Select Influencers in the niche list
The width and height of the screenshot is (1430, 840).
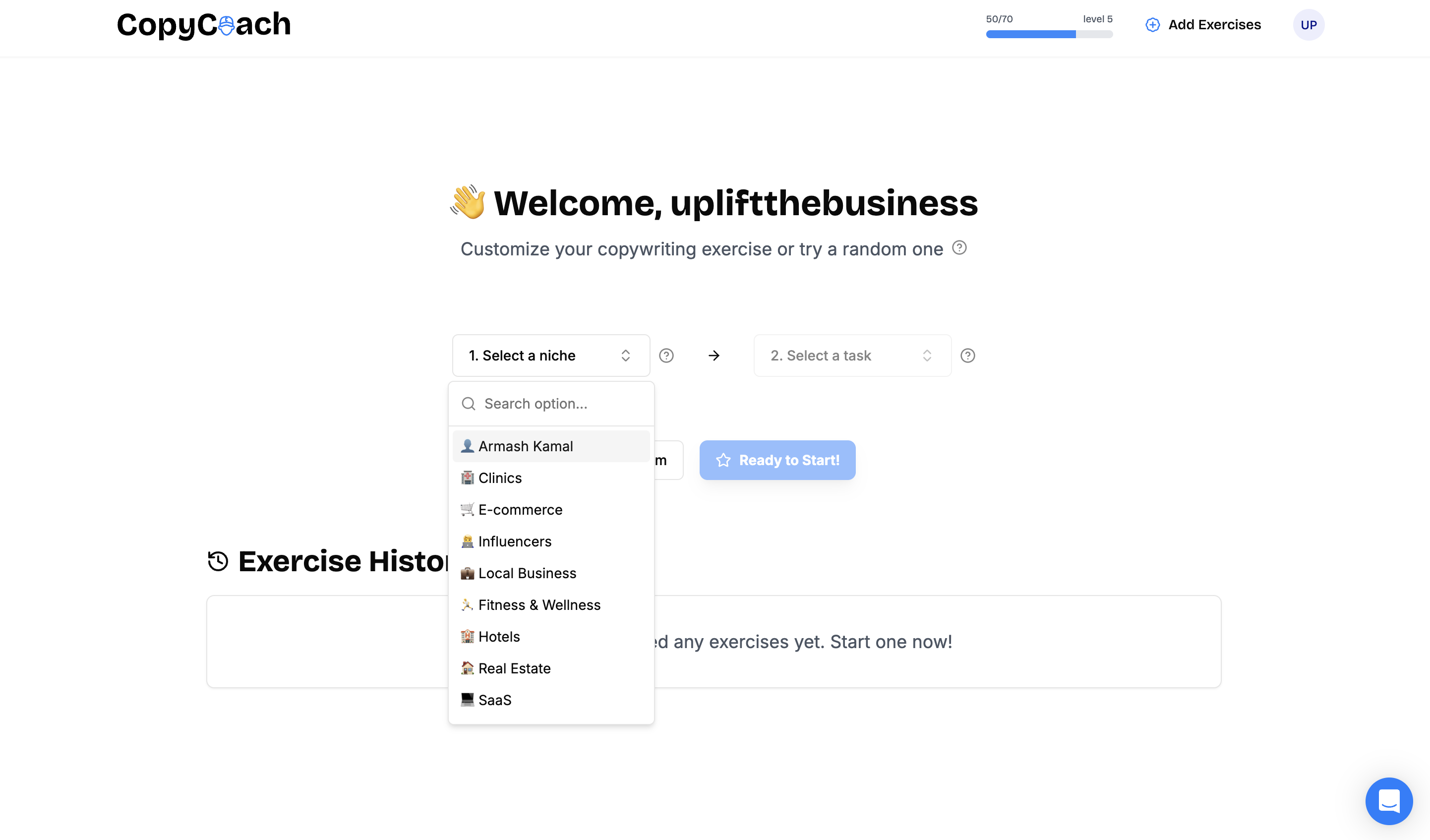coord(551,541)
